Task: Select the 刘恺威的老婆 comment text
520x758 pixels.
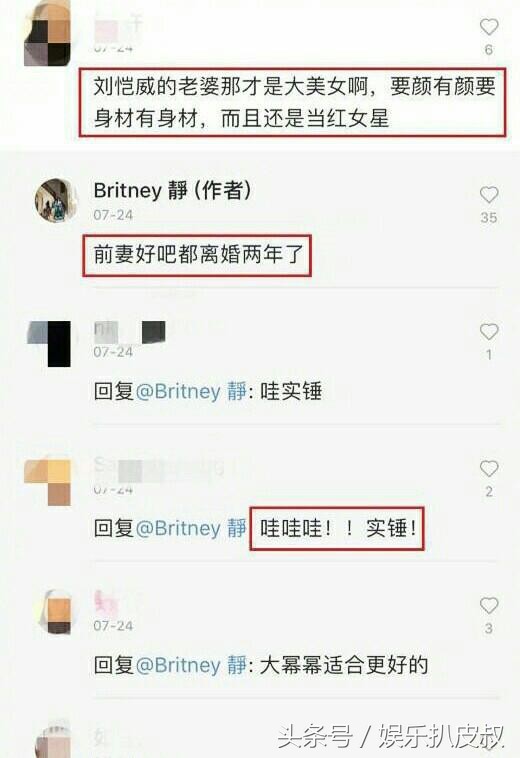Action: coord(294,102)
